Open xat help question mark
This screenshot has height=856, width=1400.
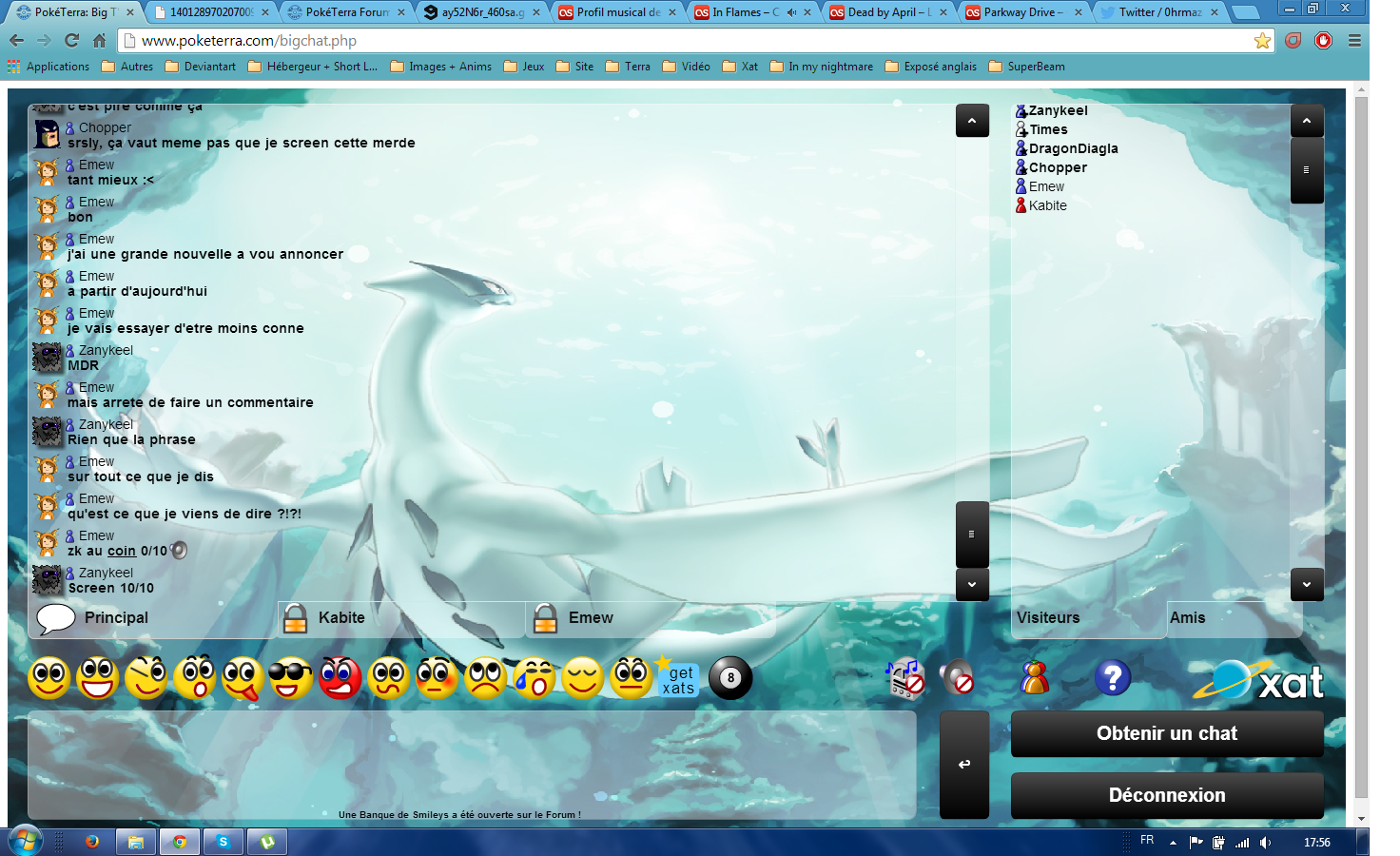pos(1113,678)
